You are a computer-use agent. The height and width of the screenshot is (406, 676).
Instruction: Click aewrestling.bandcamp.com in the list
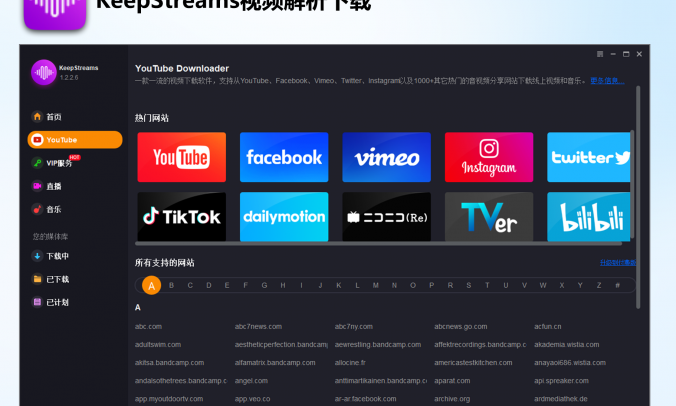378,345
